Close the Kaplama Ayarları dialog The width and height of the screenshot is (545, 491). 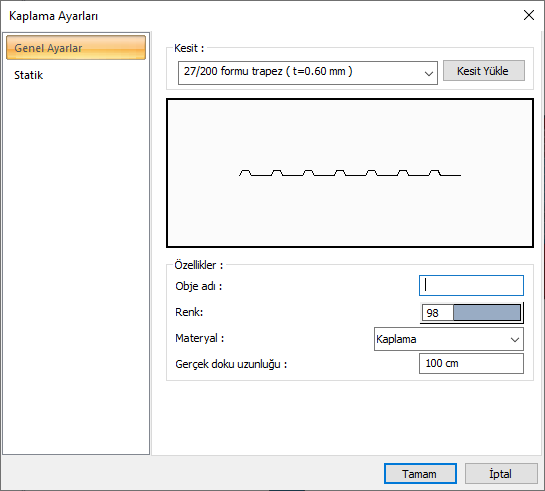[x=529, y=15]
